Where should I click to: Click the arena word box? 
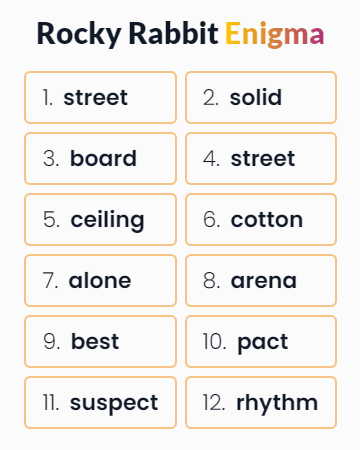tap(261, 280)
